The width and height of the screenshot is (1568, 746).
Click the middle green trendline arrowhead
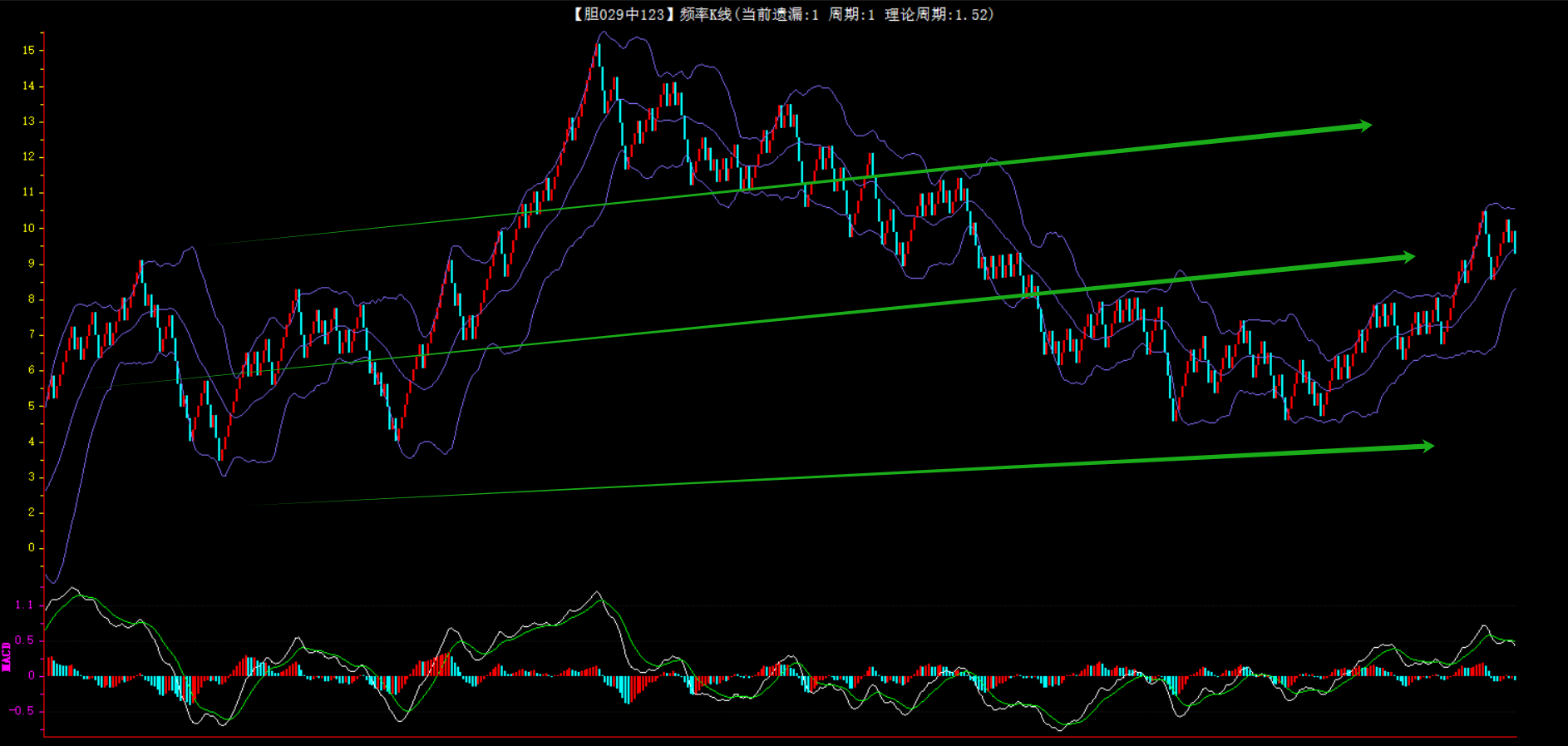coord(1408,257)
